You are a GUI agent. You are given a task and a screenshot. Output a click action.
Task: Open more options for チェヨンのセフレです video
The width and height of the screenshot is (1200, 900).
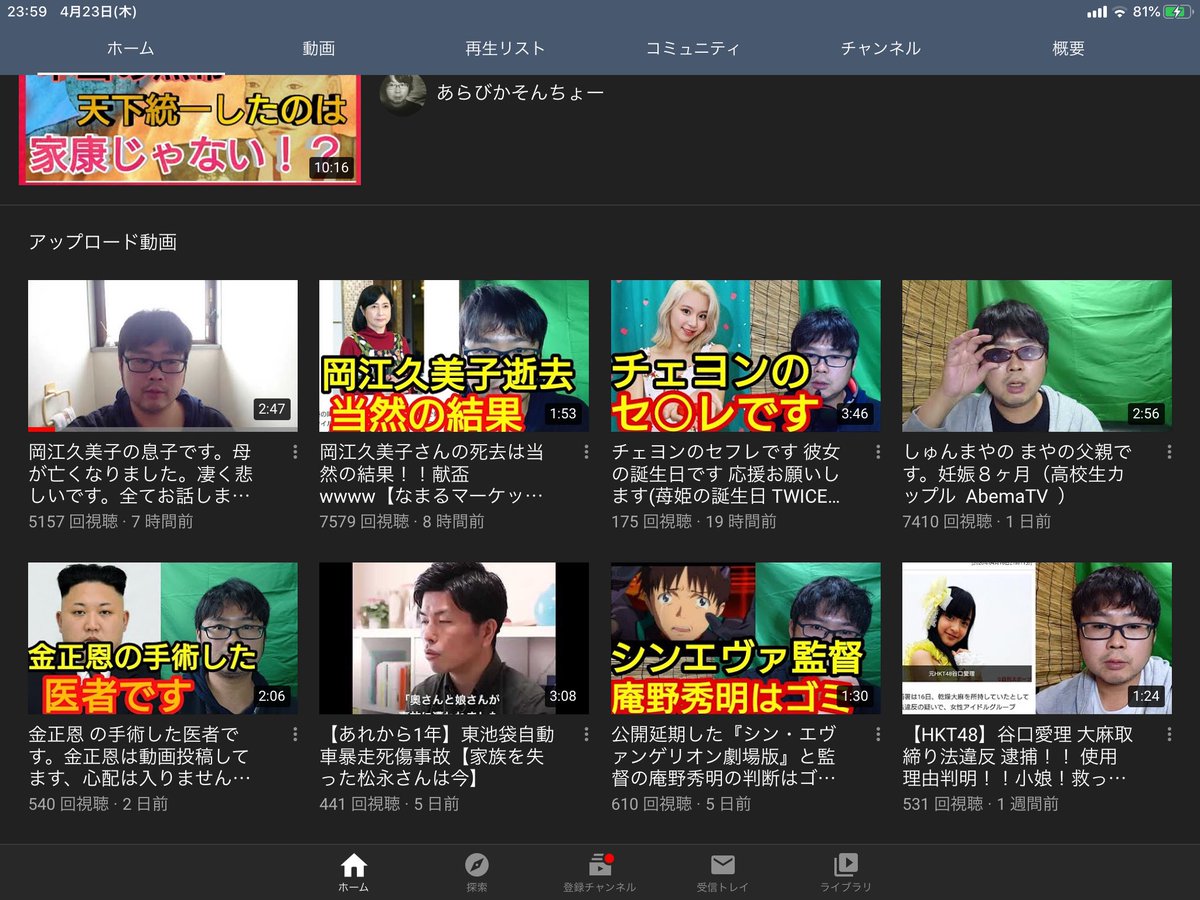(x=878, y=452)
